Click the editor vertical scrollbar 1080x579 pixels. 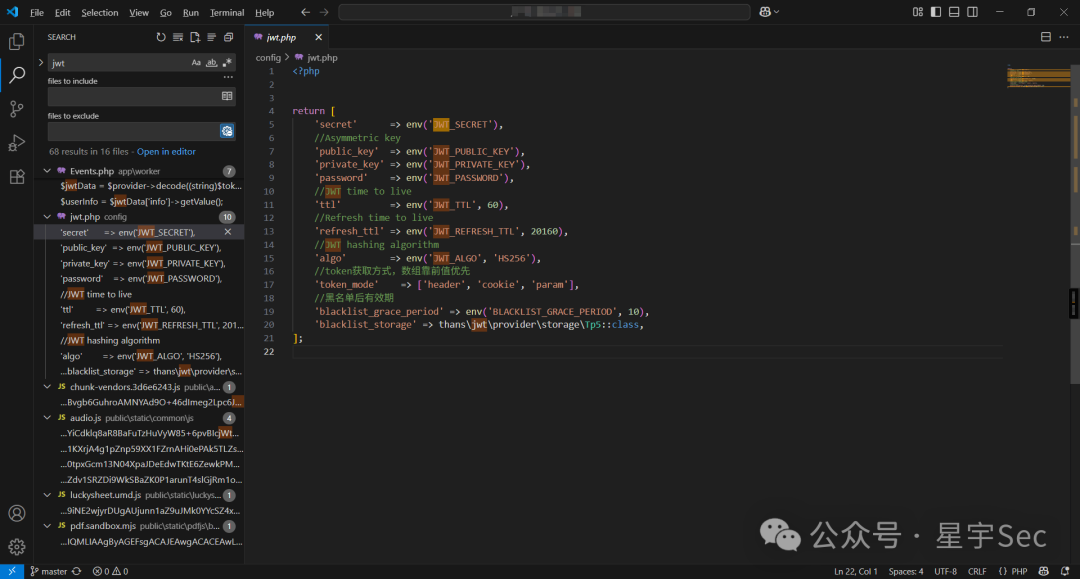click(x=1075, y=224)
